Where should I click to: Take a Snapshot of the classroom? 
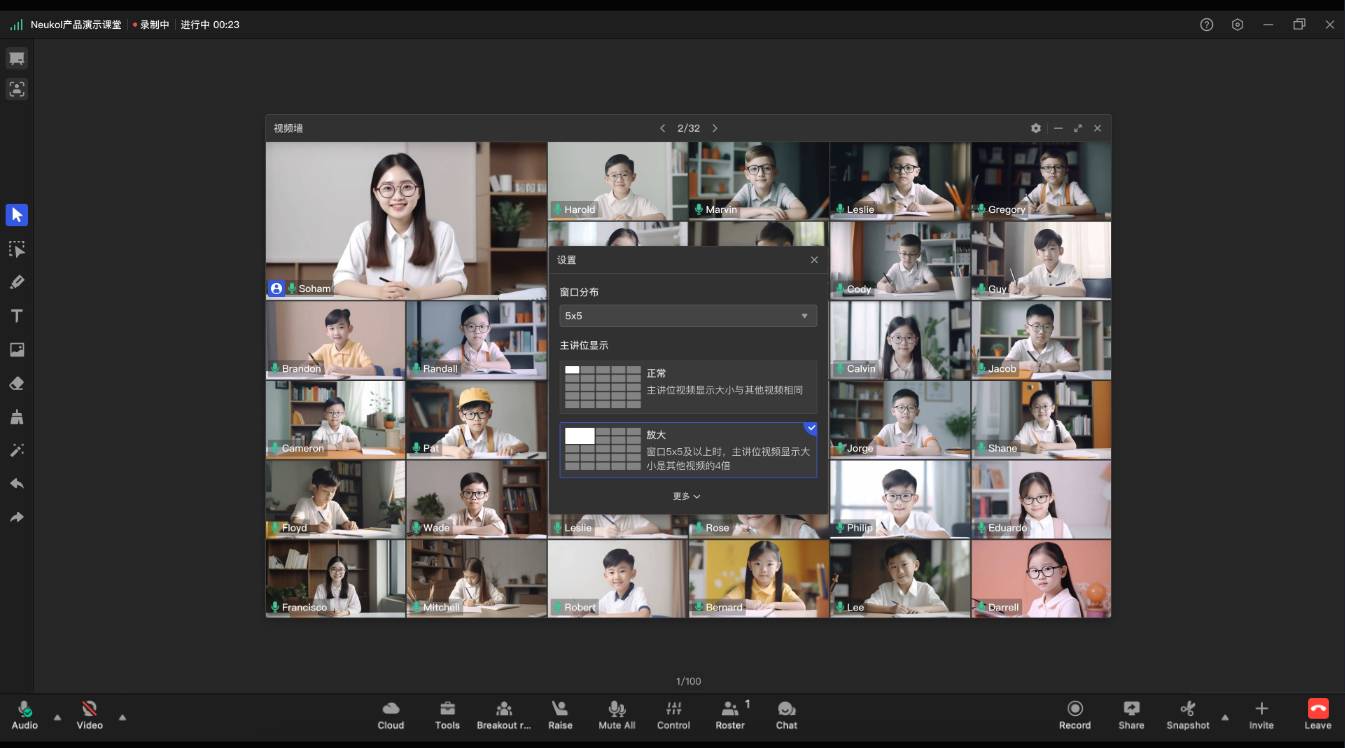1187,714
